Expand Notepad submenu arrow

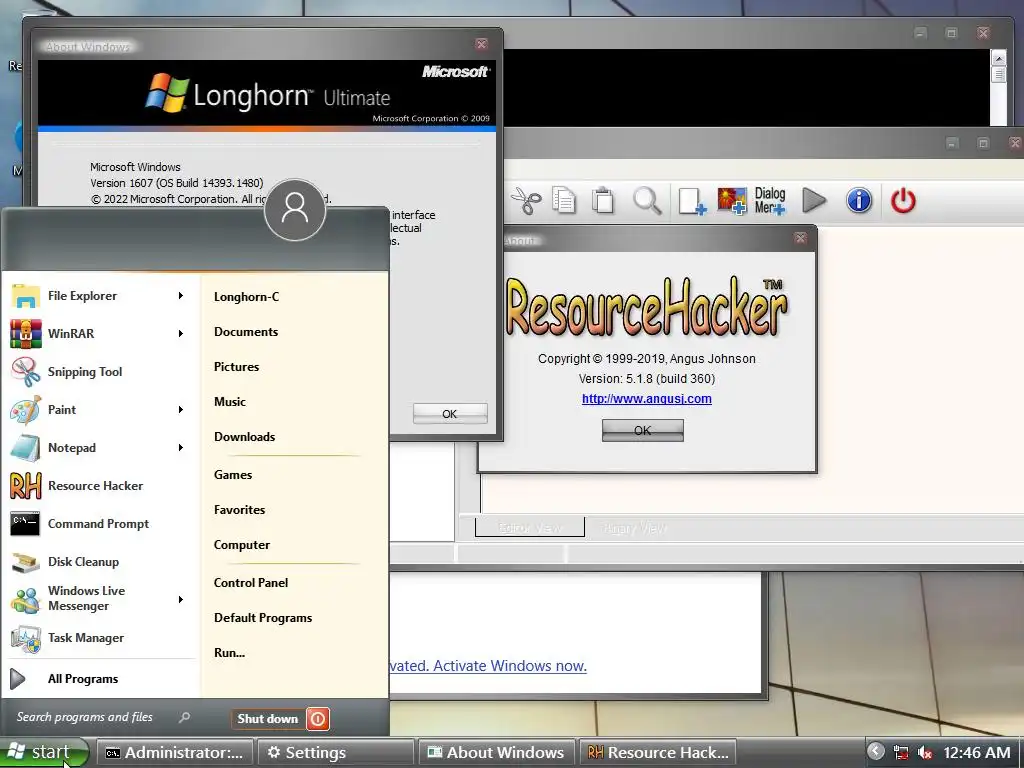[x=181, y=447]
